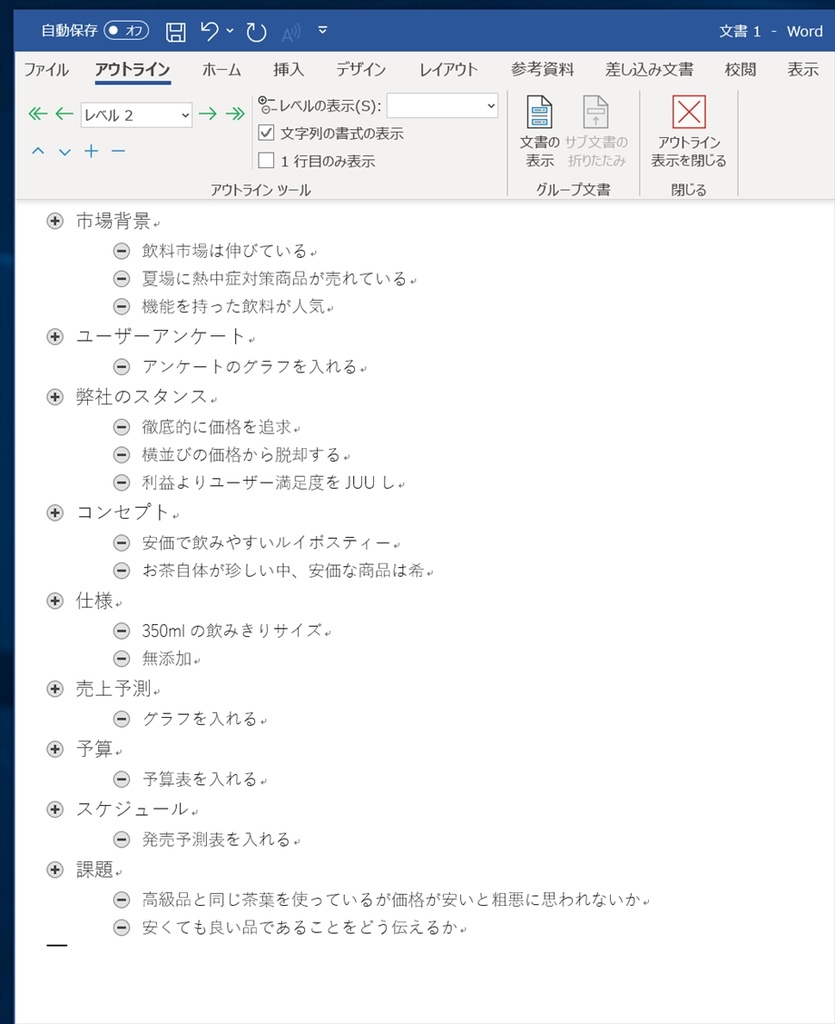The width and height of the screenshot is (835, 1024).
Task: Click bullet beside 安くても良い品であること
Action: pos(121,927)
